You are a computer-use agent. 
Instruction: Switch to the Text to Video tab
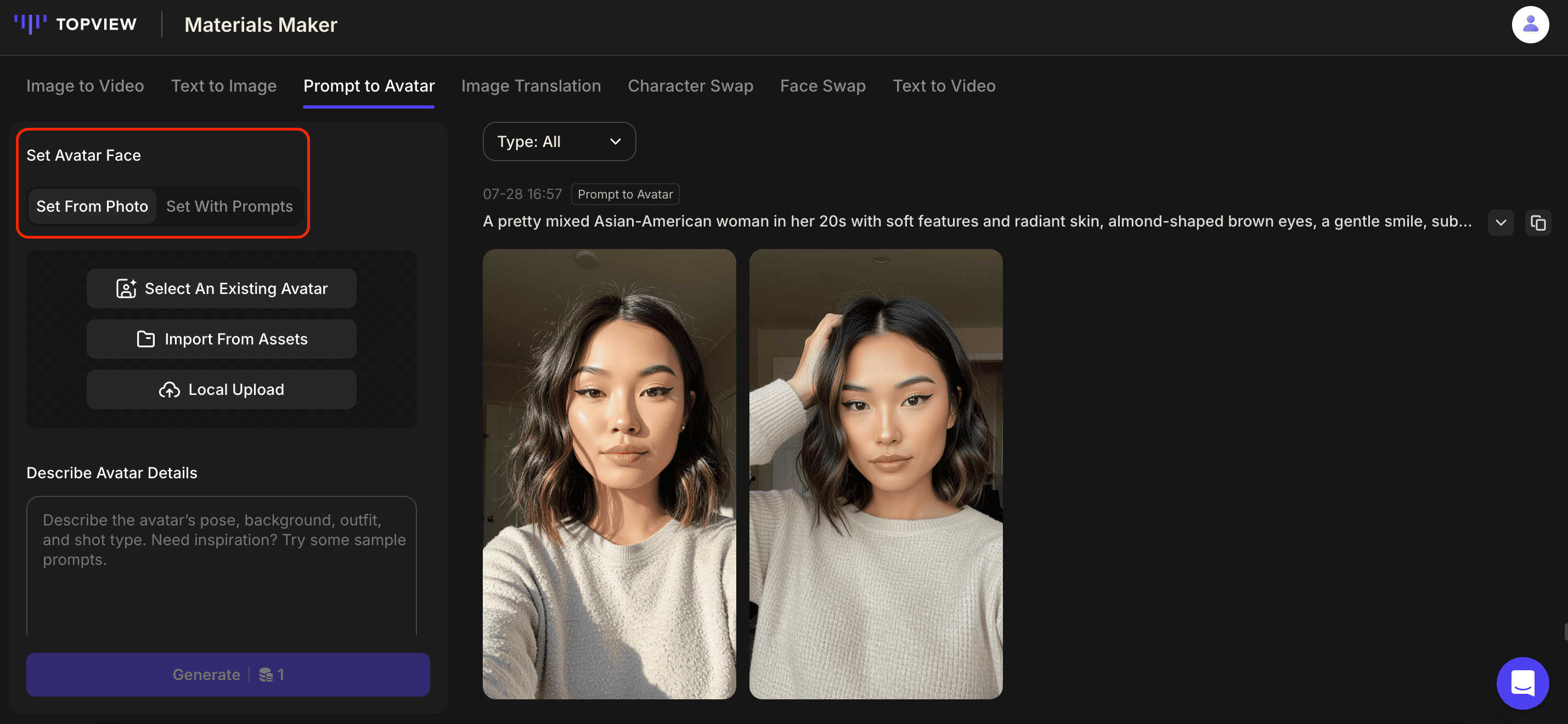944,86
